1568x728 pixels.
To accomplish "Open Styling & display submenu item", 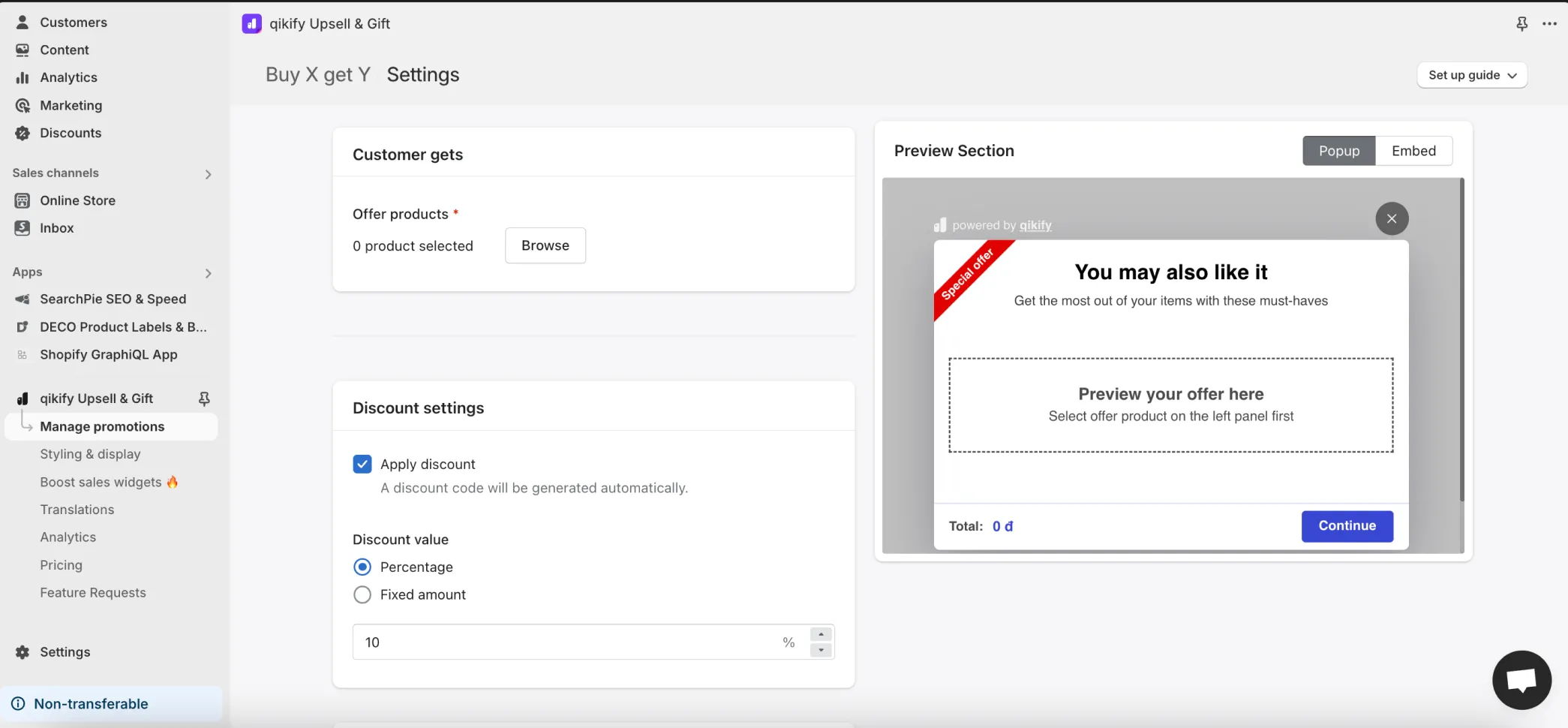I will point(90,454).
